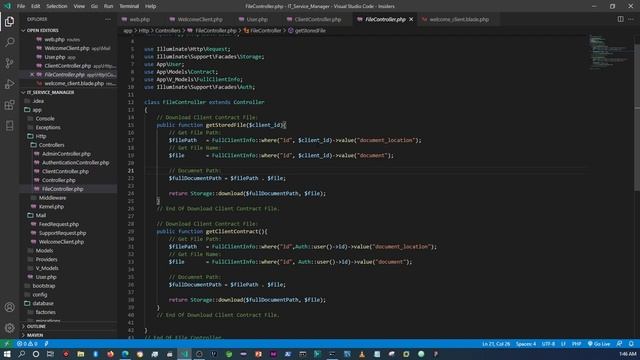Screen dimensions: 640x360
Task: Click the remote window status bar icon
Action: pyautogui.click(x=7, y=344)
